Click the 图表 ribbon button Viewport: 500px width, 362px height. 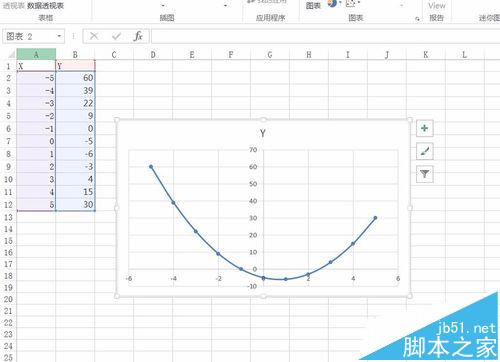pyautogui.click(x=313, y=6)
